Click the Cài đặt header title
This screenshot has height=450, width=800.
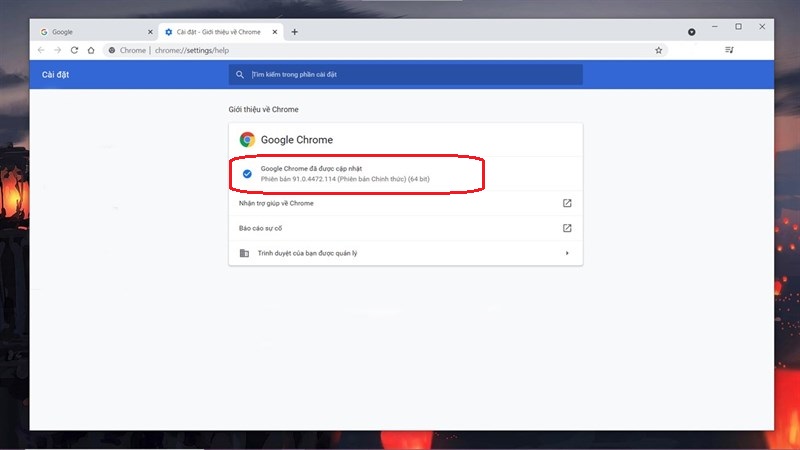[x=55, y=74]
